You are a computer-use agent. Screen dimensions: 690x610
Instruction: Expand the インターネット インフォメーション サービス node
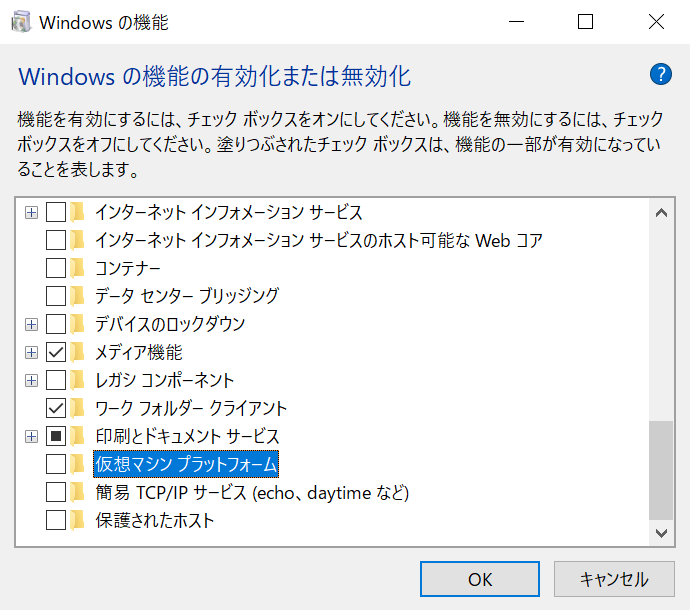tap(31, 213)
